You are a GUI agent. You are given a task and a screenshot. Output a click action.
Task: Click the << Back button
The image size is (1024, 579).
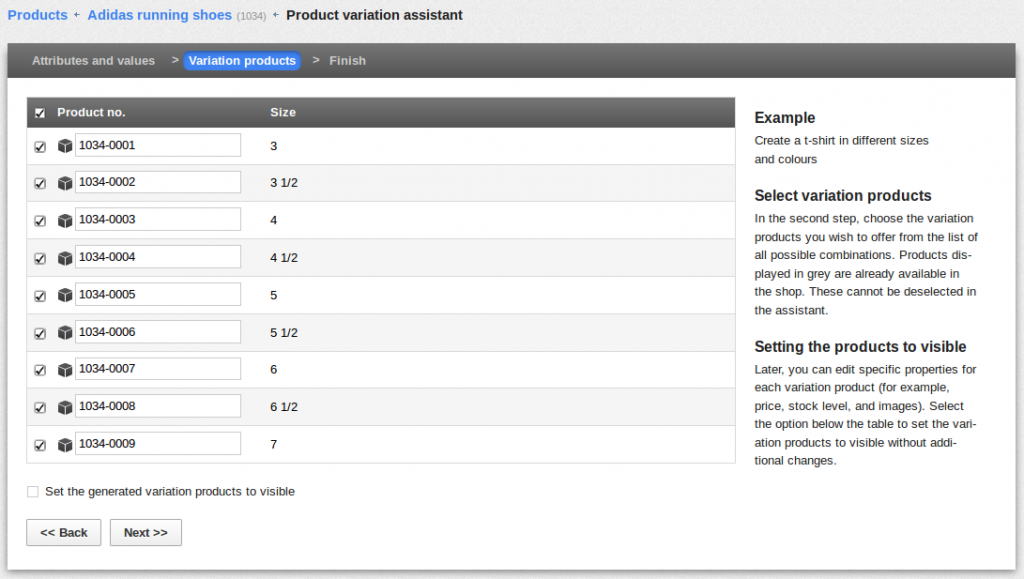click(63, 533)
